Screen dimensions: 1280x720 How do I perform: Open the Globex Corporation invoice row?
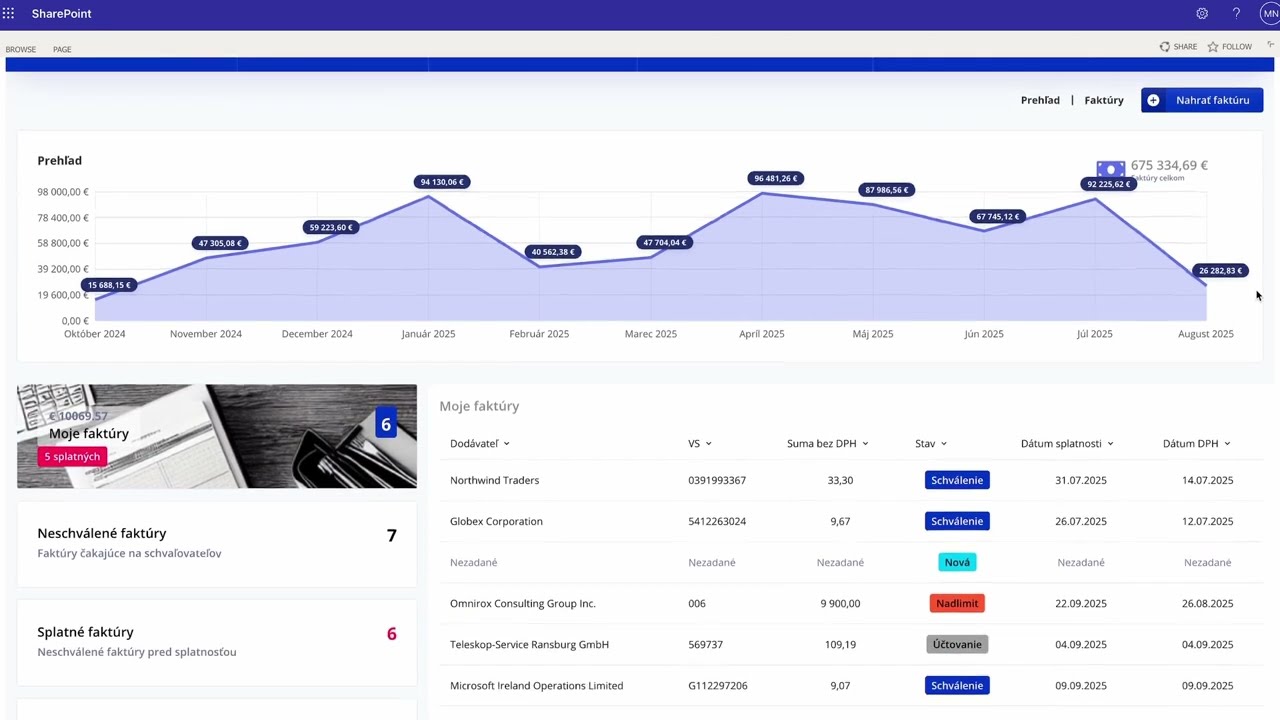point(850,521)
